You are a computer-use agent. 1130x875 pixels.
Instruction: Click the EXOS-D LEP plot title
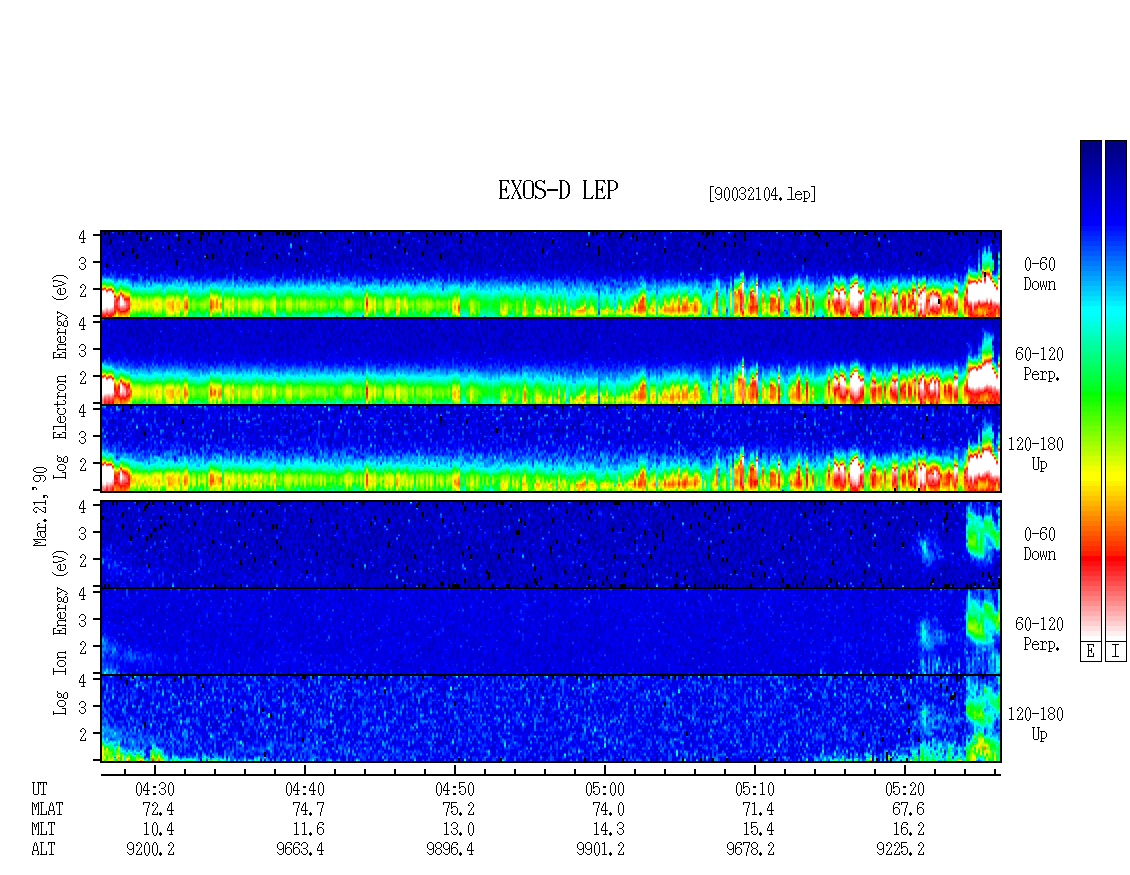click(558, 191)
